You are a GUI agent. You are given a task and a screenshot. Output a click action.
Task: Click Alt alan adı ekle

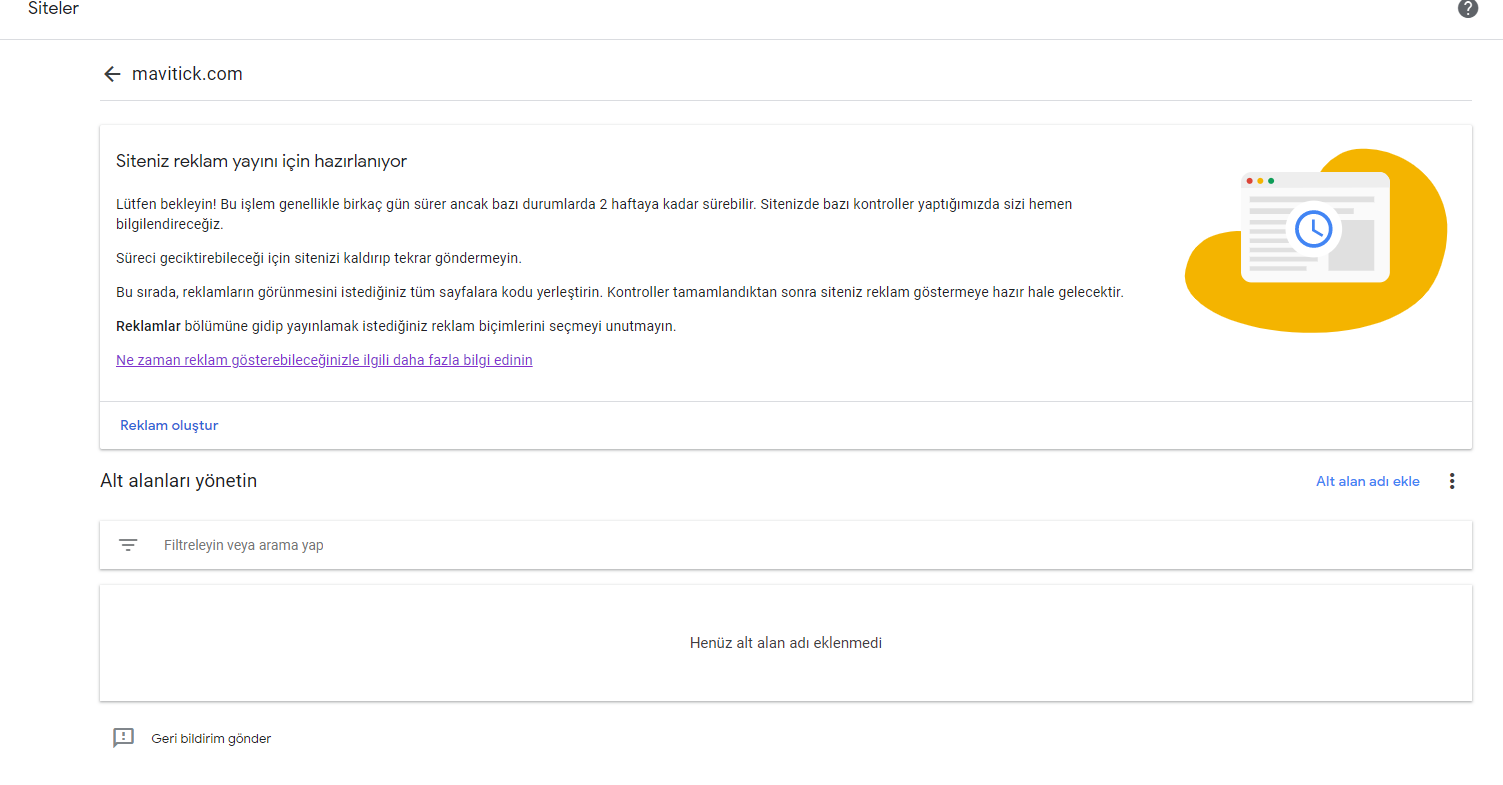tap(1367, 481)
